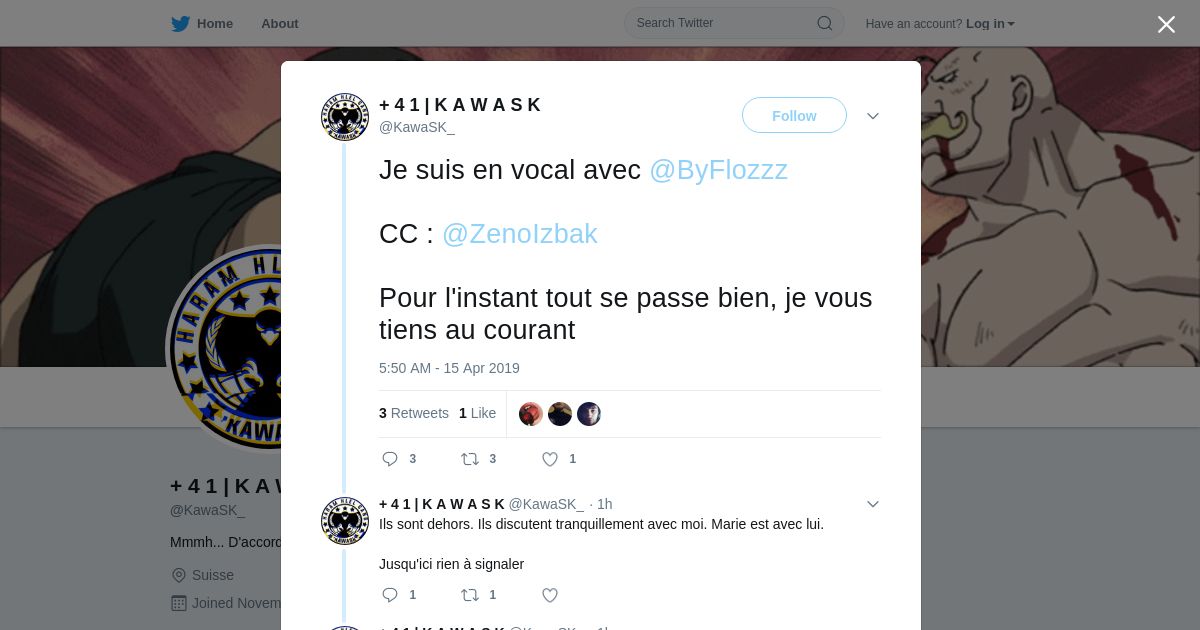Open KawaSK avatar on the first reply
The image size is (1200, 630).
click(x=345, y=521)
